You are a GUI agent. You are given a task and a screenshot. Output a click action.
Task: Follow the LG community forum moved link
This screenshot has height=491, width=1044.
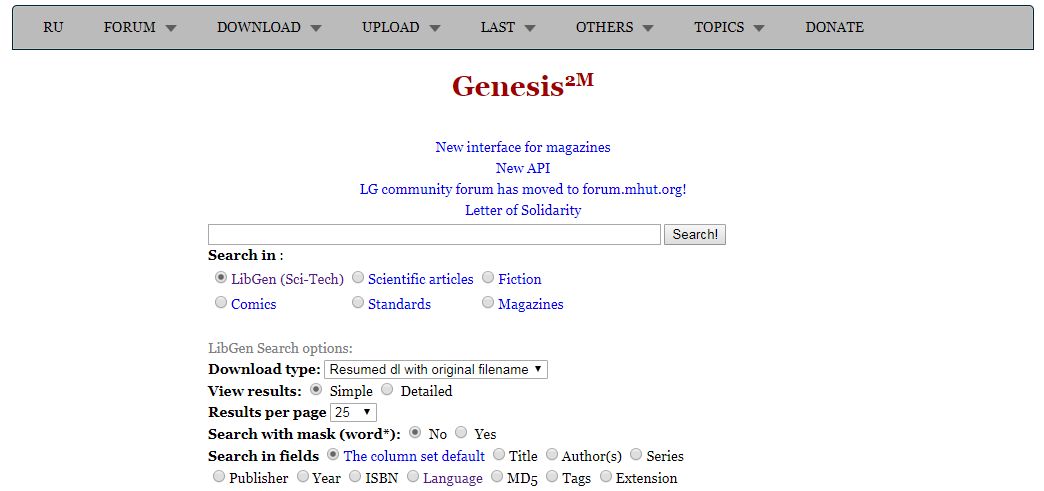[523, 189]
